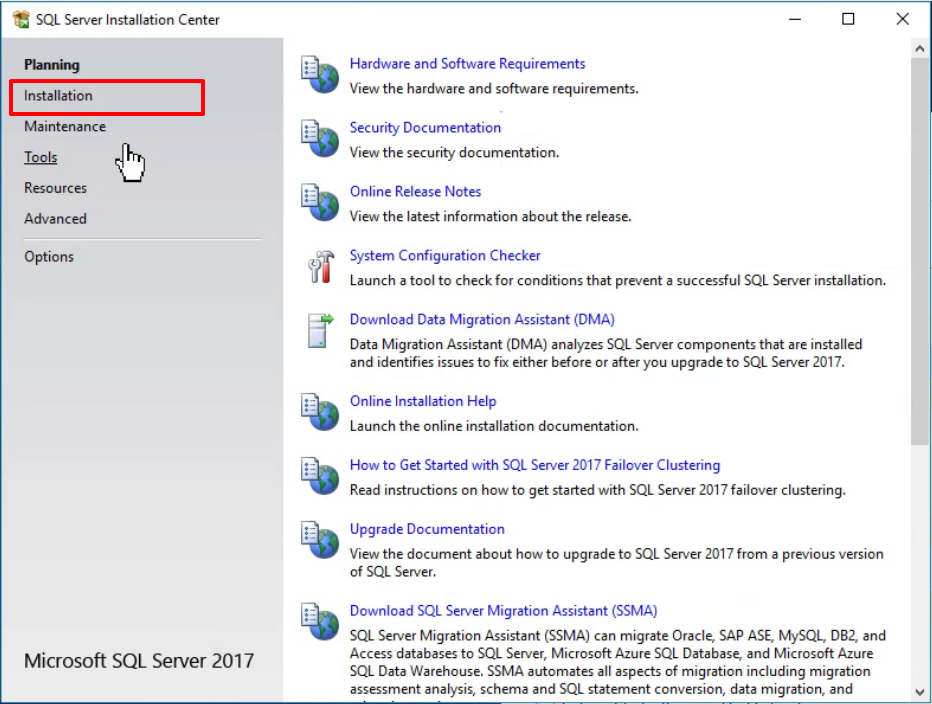Click the scrollbar up arrow
This screenshot has height=704, width=932.
pyautogui.click(x=920, y=49)
